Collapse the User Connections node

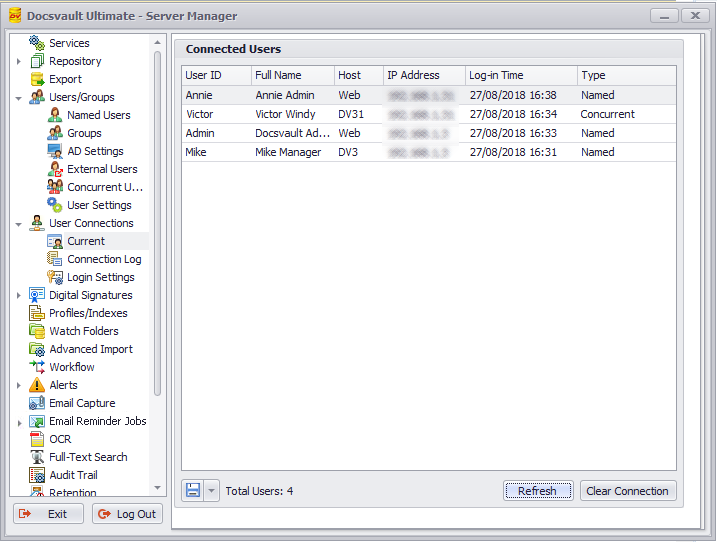tap(19, 224)
